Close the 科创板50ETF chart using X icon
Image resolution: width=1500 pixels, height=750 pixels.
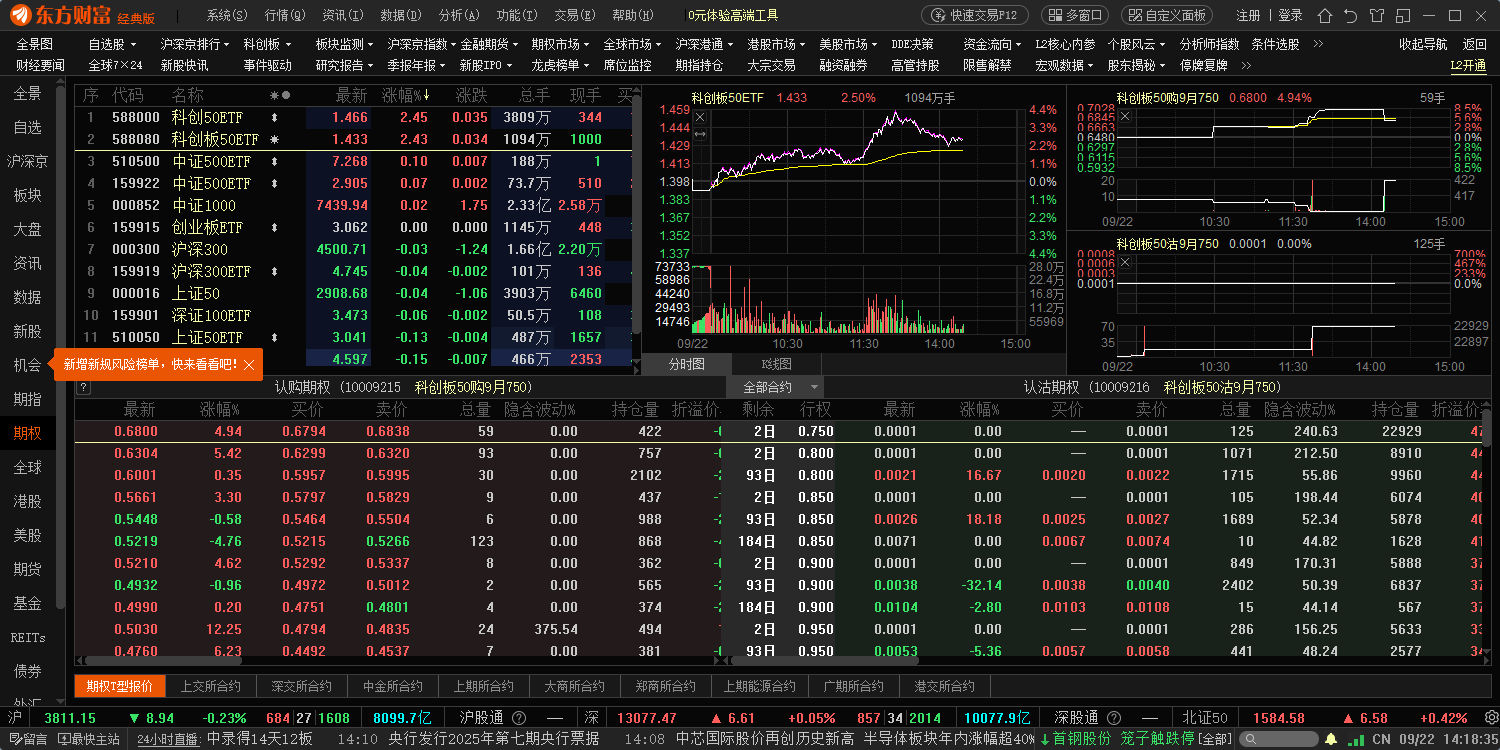click(x=700, y=117)
